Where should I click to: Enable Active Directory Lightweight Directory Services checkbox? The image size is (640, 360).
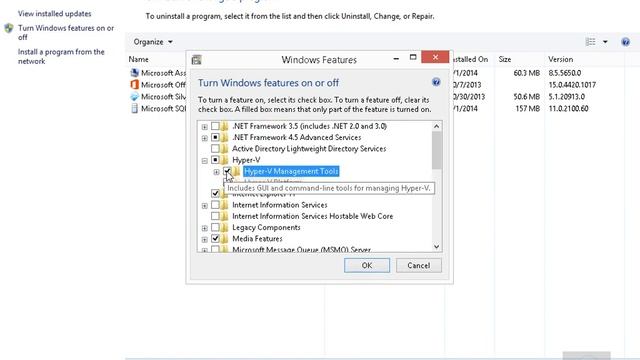pos(215,149)
